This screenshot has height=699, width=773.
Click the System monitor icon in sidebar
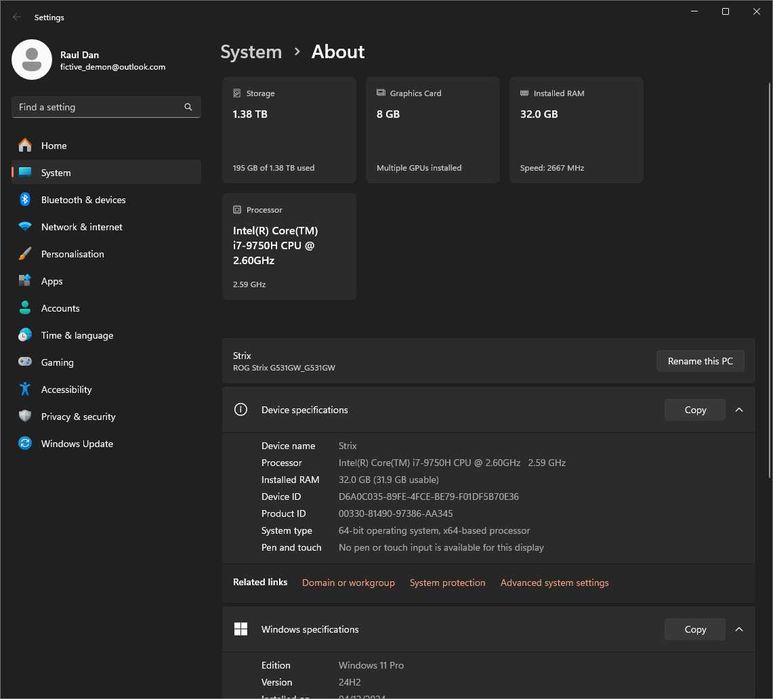25,172
